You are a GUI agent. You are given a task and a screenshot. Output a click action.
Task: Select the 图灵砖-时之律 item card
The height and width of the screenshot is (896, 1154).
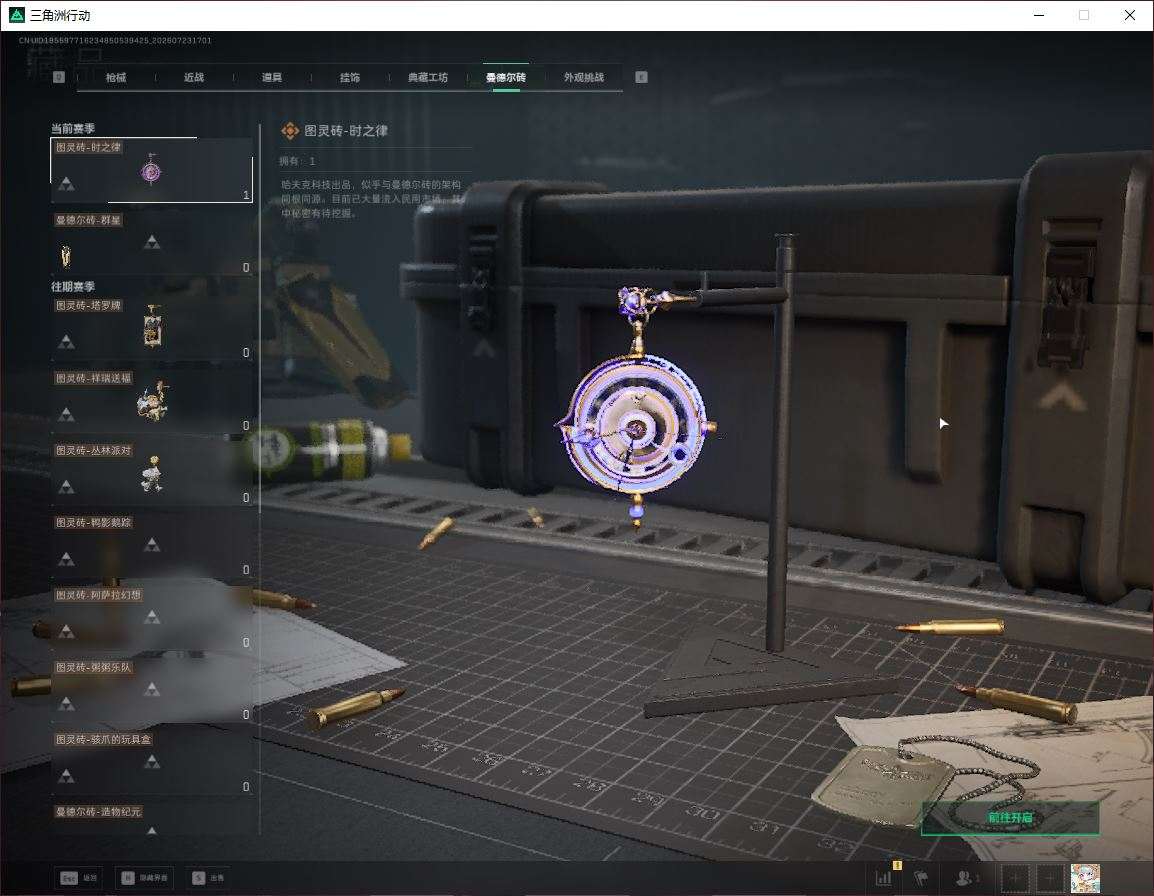click(152, 170)
